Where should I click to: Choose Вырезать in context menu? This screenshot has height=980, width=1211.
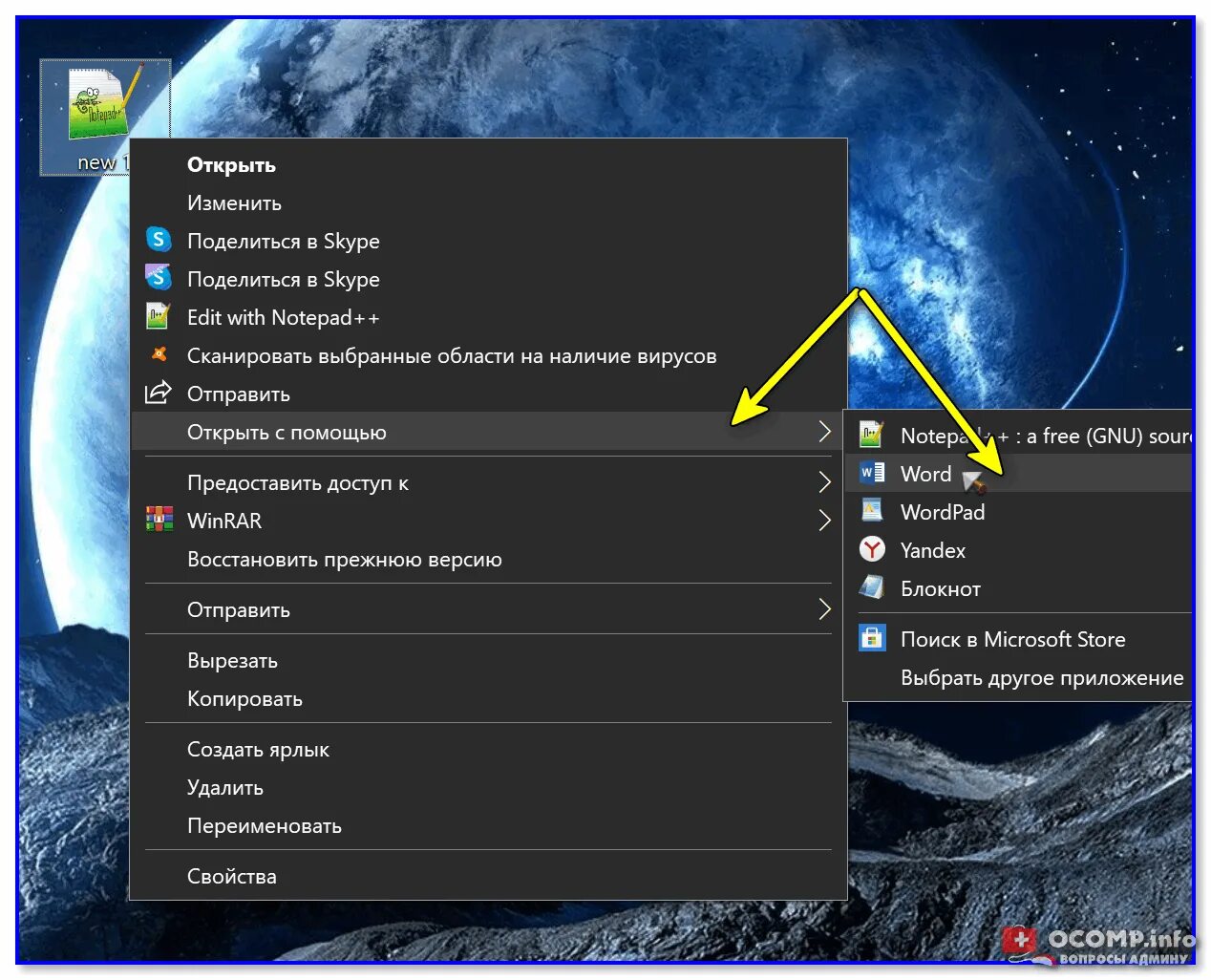[488, 660]
